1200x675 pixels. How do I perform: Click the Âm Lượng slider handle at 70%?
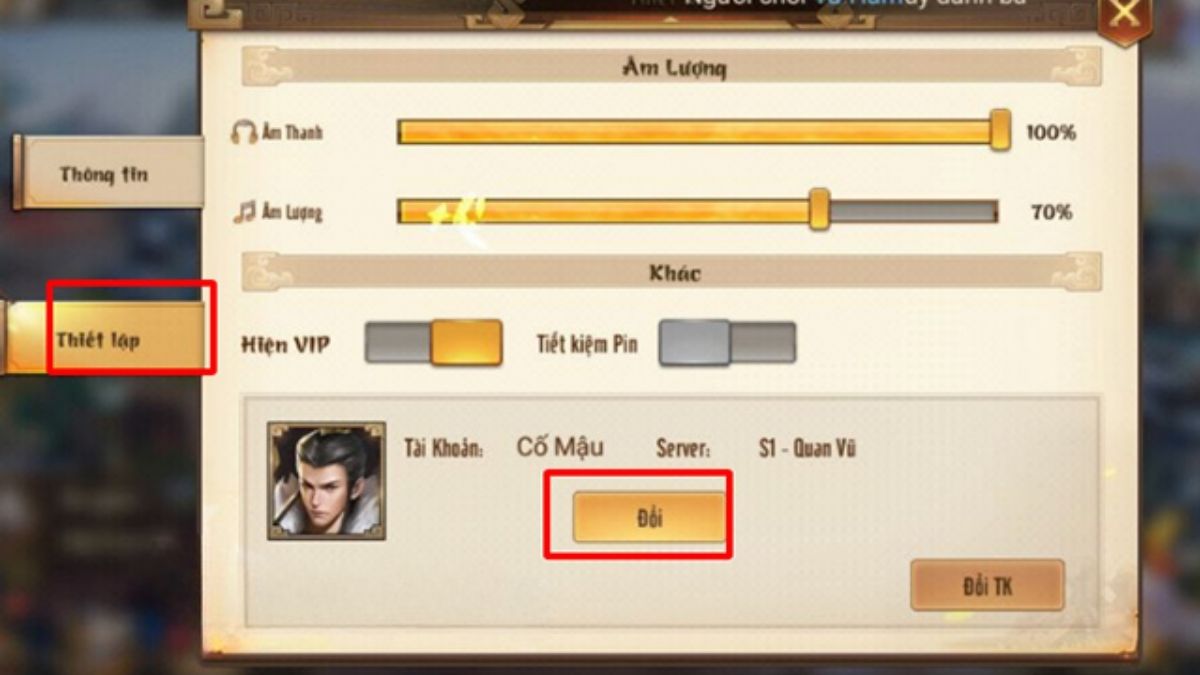pyautogui.click(x=819, y=210)
